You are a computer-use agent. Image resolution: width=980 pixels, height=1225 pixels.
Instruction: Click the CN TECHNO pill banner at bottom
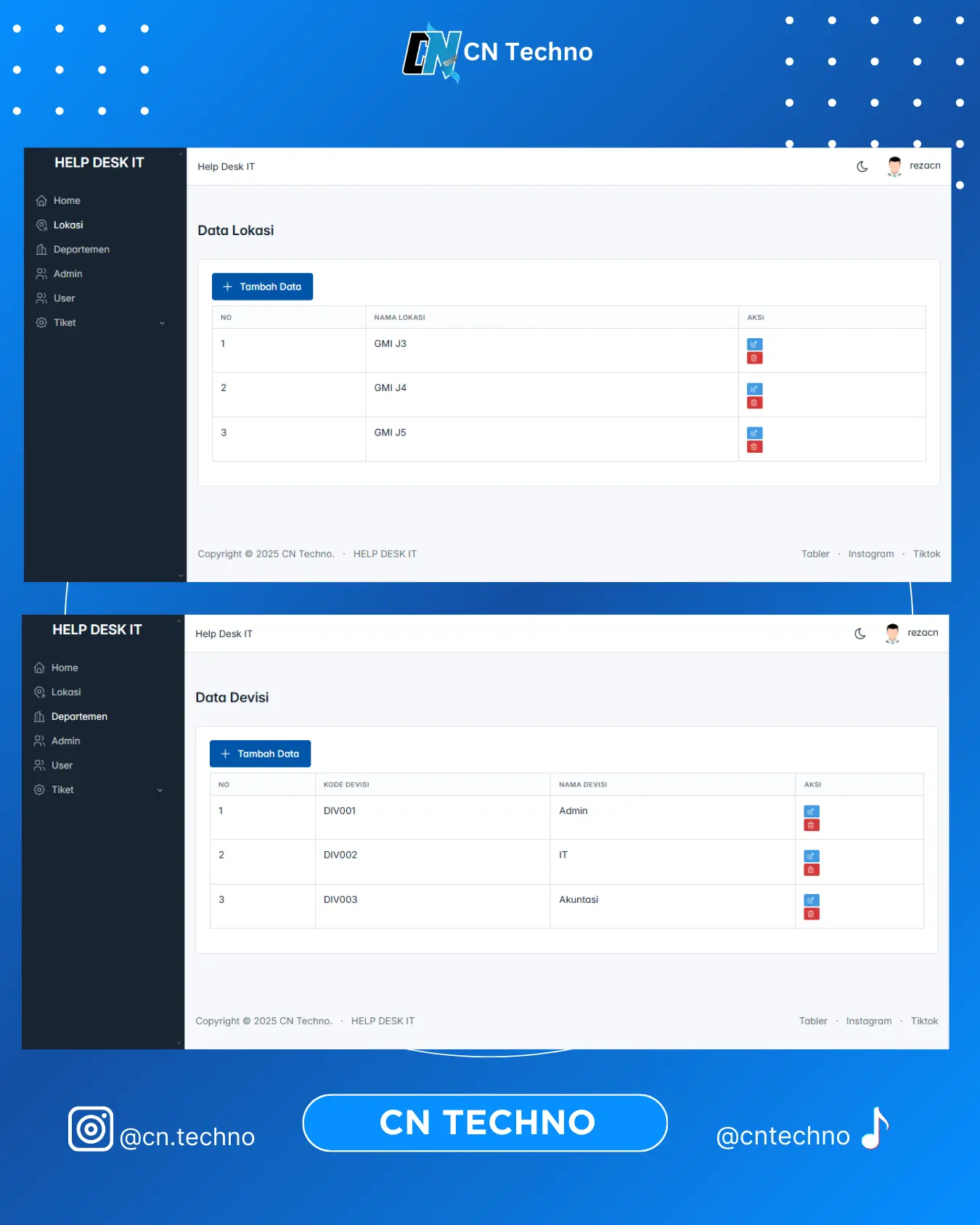pyautogui.click(x=485, y=1123)
